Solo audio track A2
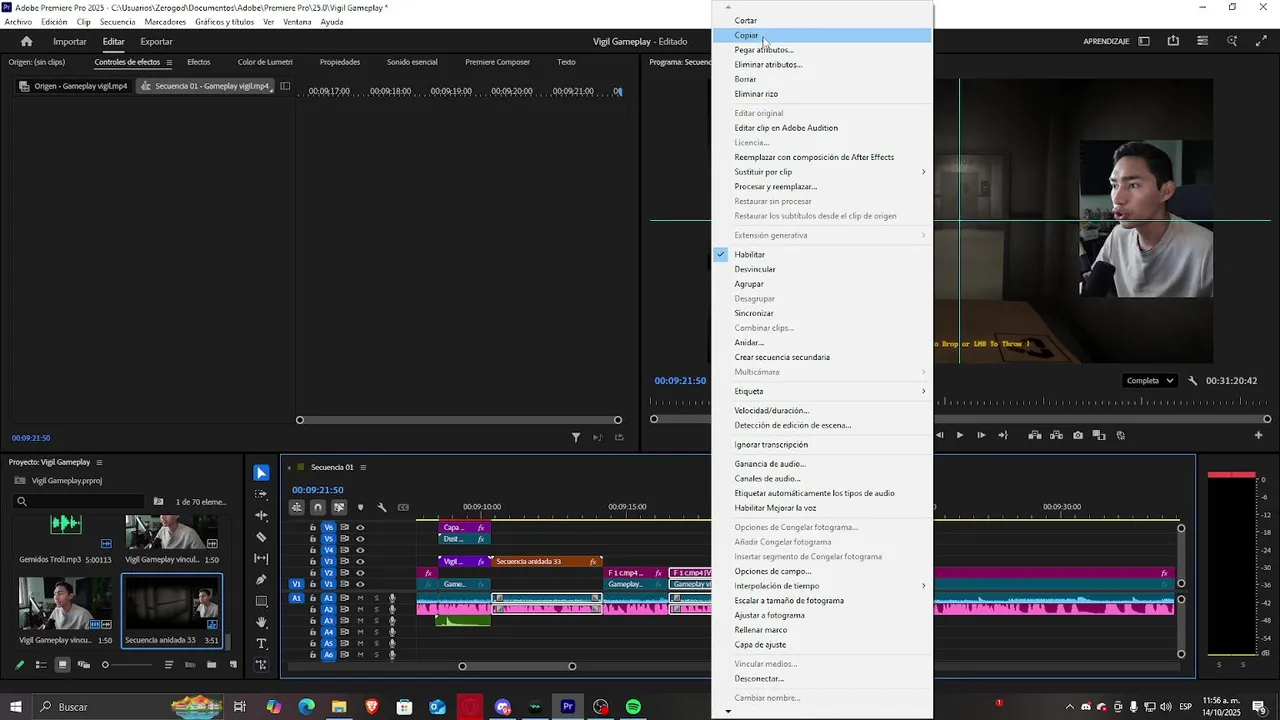The width and height of the screenshot is (1280, 720). click(x=376, y=610)
